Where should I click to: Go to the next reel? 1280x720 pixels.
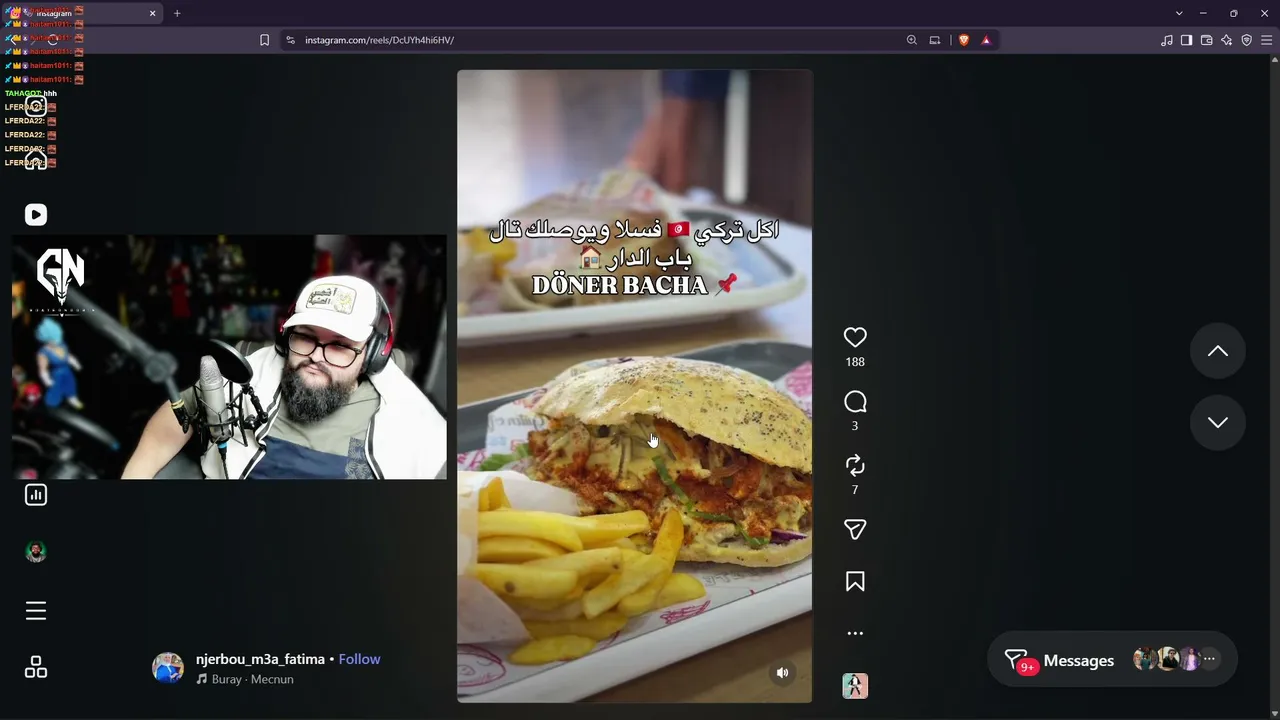(x=1217, y=422)
